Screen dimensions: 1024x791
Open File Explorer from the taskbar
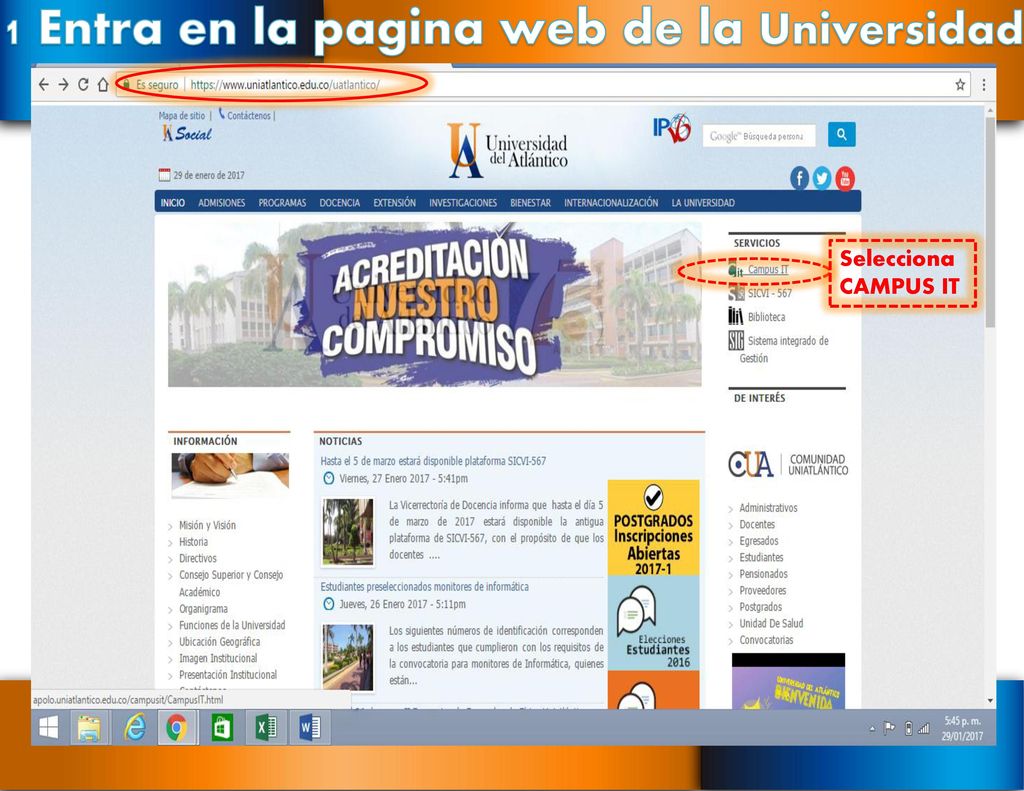coord(89,728)
